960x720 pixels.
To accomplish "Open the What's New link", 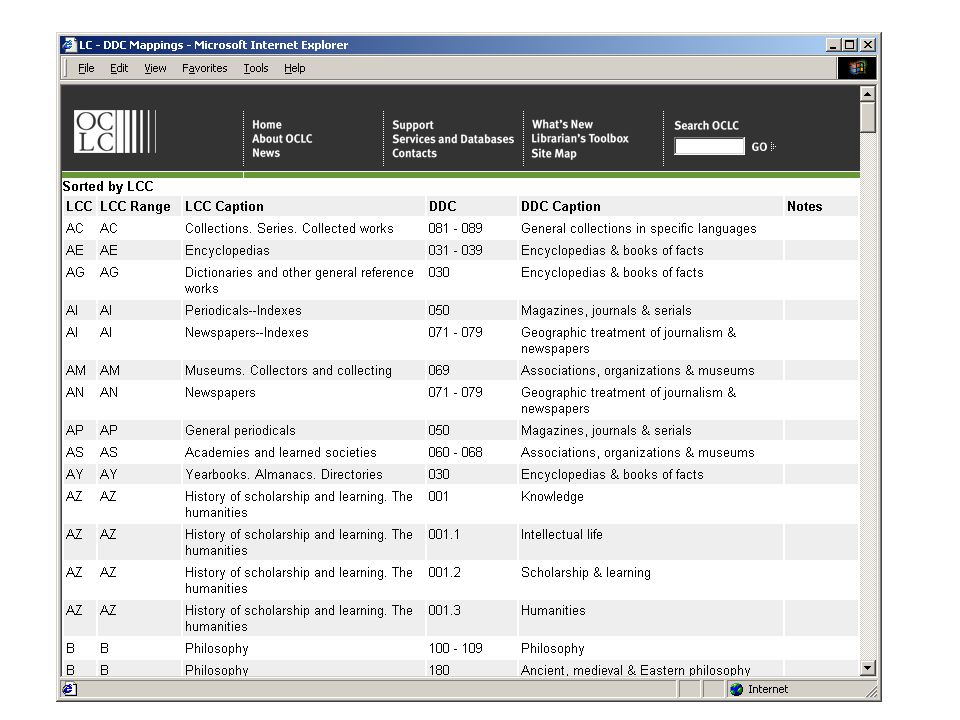I will click(x=562, y=124).
